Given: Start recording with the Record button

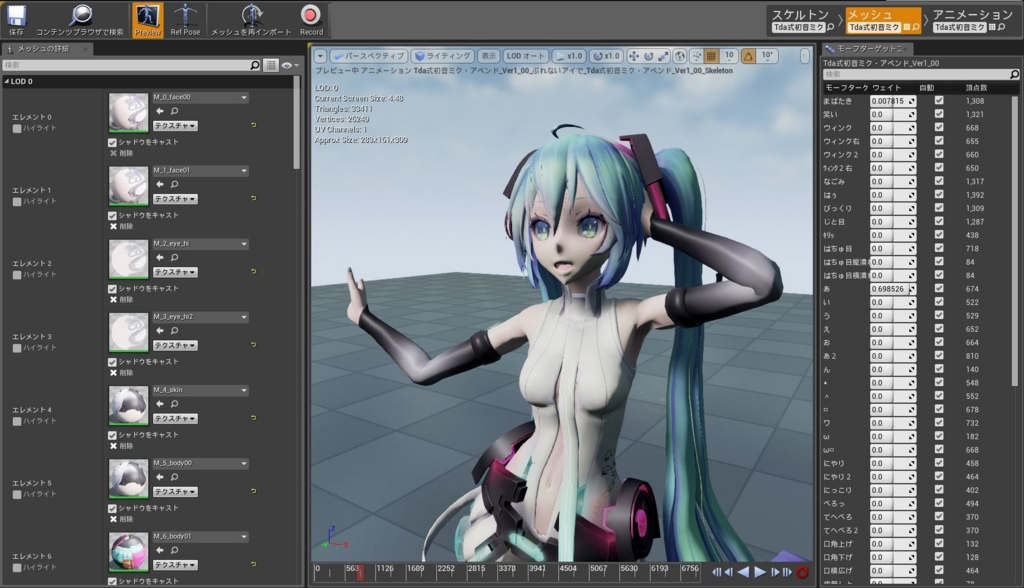Looking at the screenshot, I should click(x=311, y=20).
